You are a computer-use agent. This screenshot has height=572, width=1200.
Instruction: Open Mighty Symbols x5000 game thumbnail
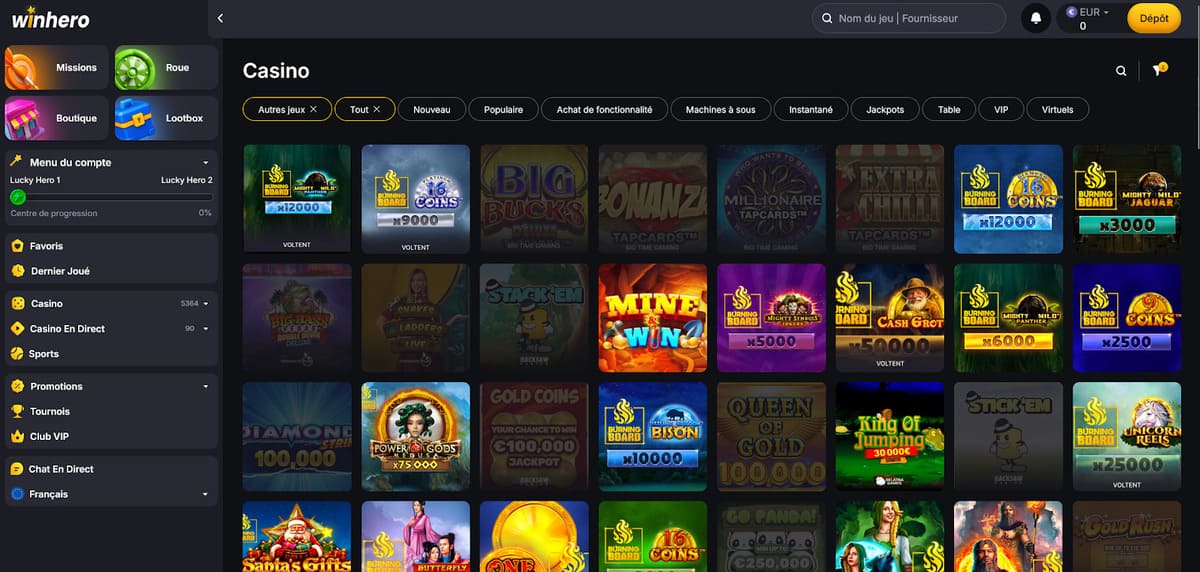[x=771, y=317]
